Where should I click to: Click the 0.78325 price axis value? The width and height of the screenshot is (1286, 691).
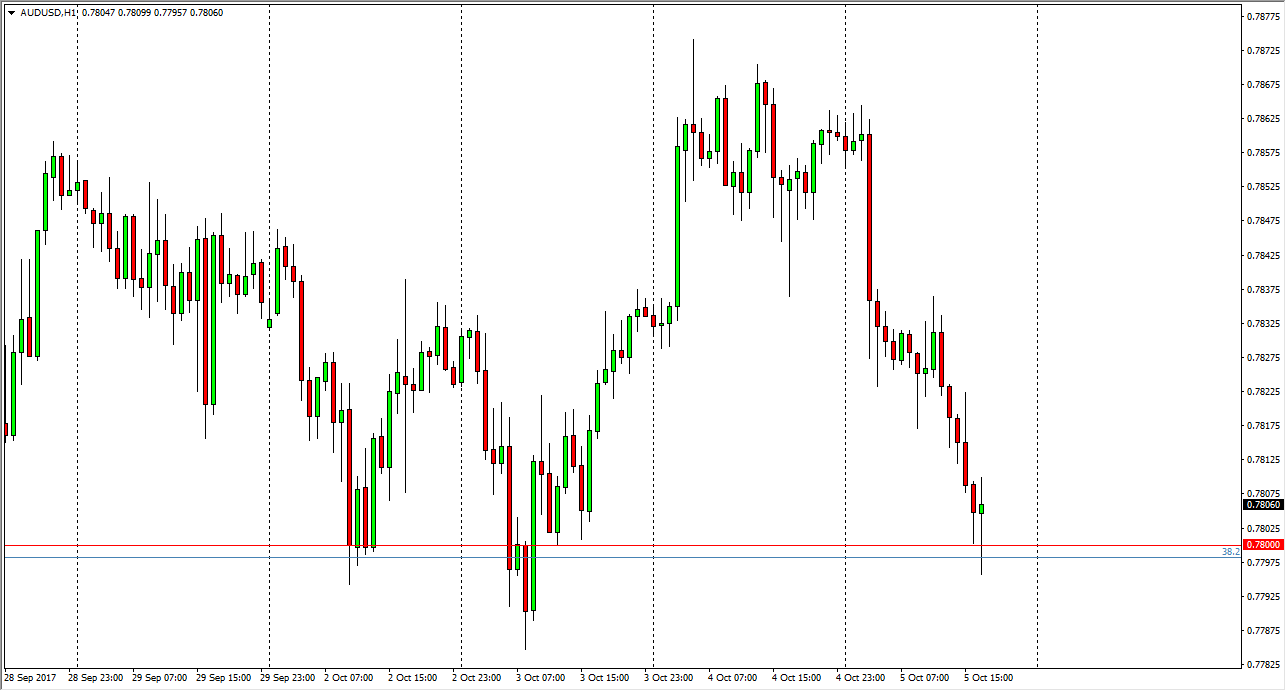1263,324
